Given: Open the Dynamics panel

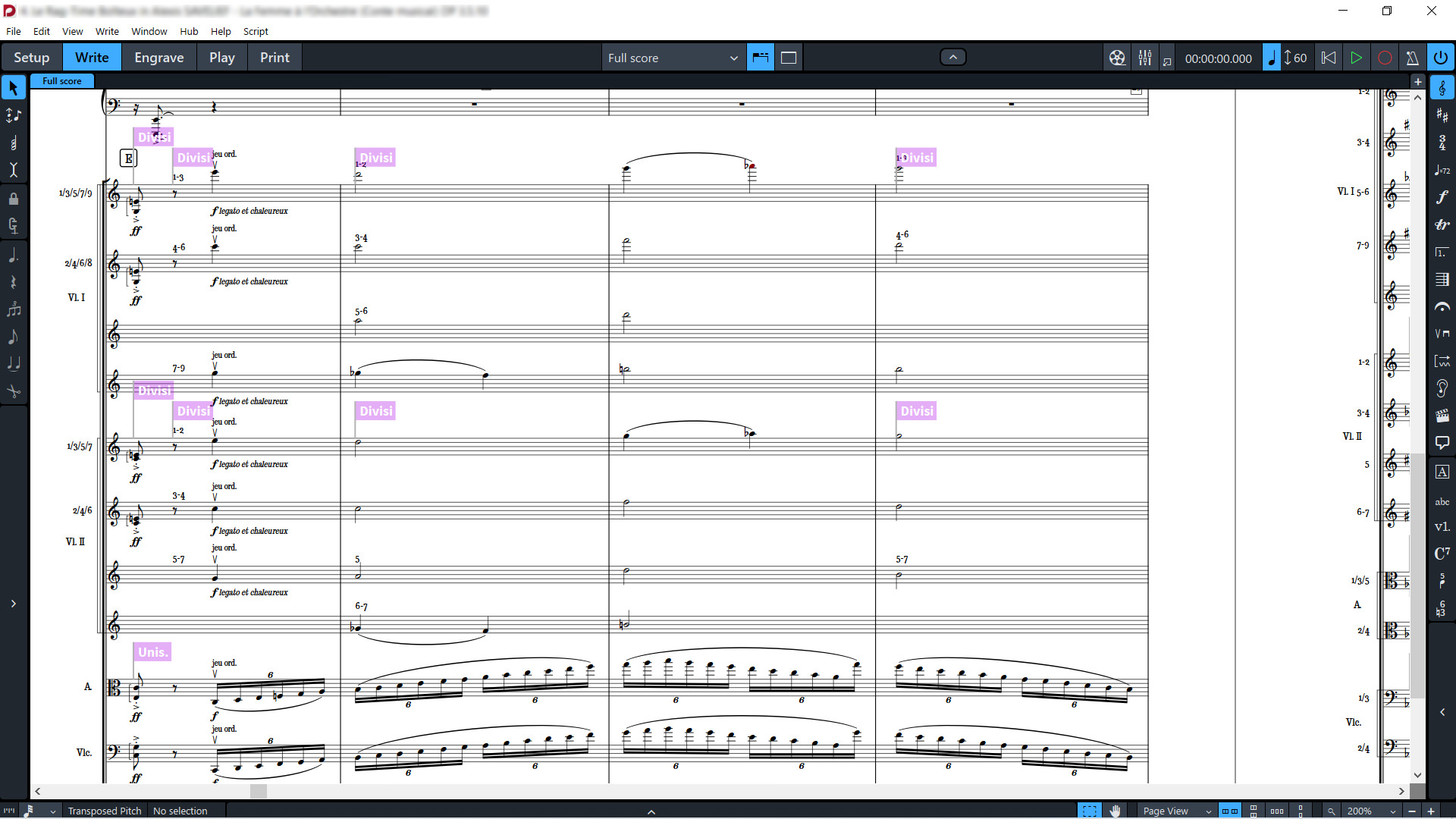Looking at the screenshot, I should point(1442,197).
